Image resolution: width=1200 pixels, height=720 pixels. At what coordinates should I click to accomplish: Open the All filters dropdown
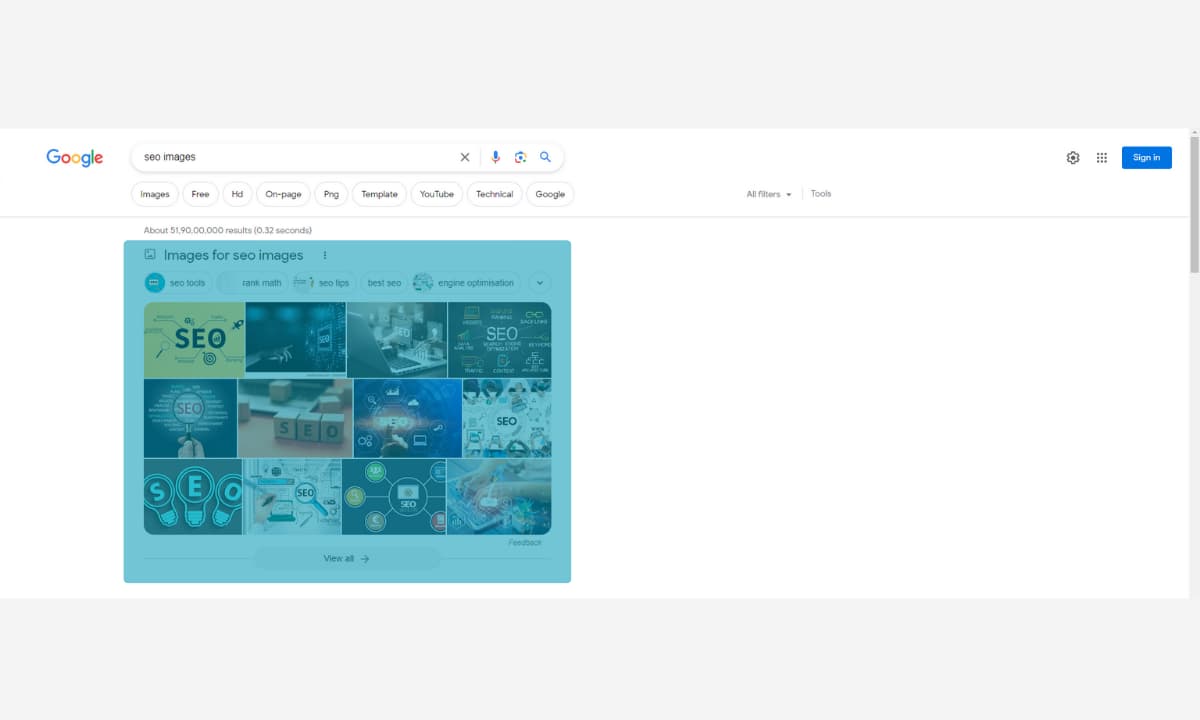[769, 194]
